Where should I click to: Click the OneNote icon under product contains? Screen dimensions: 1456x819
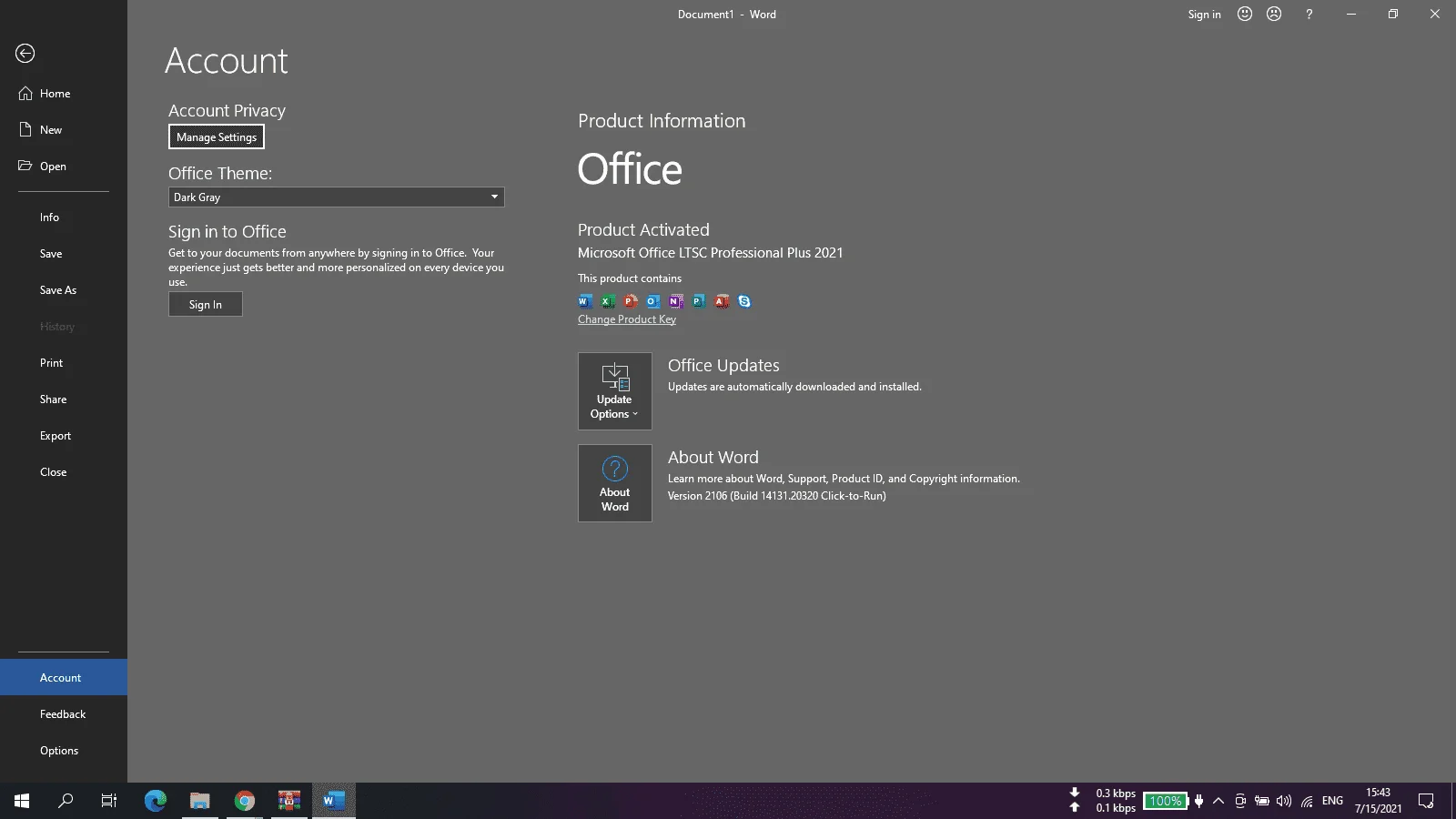point(676,301)
